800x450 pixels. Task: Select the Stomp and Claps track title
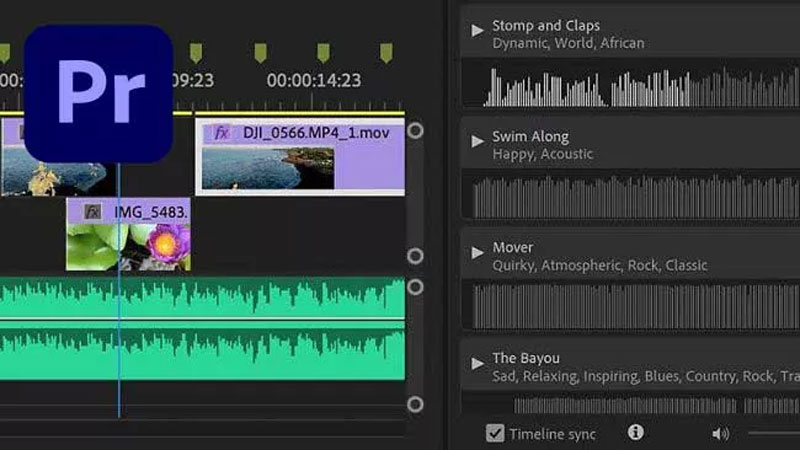(546, 25)
